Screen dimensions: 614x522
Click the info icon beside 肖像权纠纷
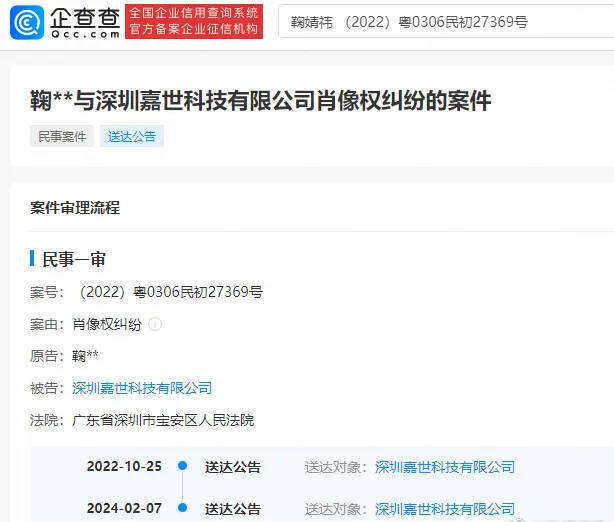point(155,324)
